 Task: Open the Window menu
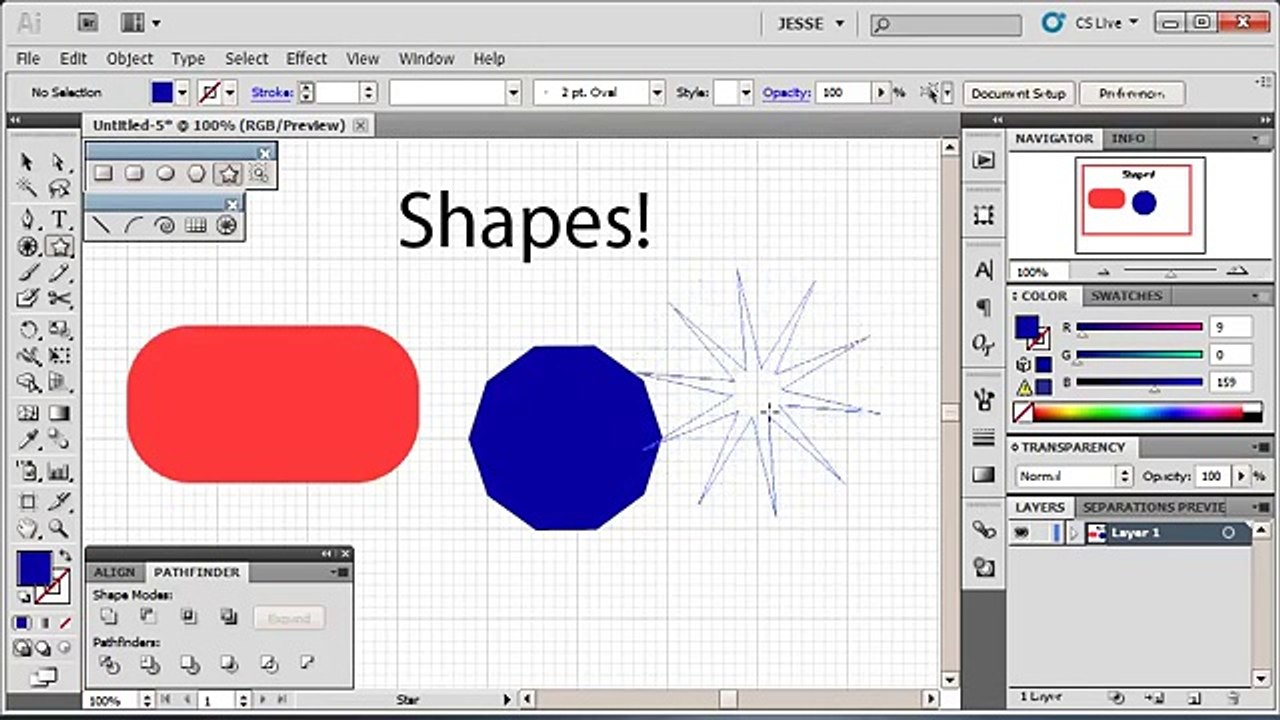426,59
